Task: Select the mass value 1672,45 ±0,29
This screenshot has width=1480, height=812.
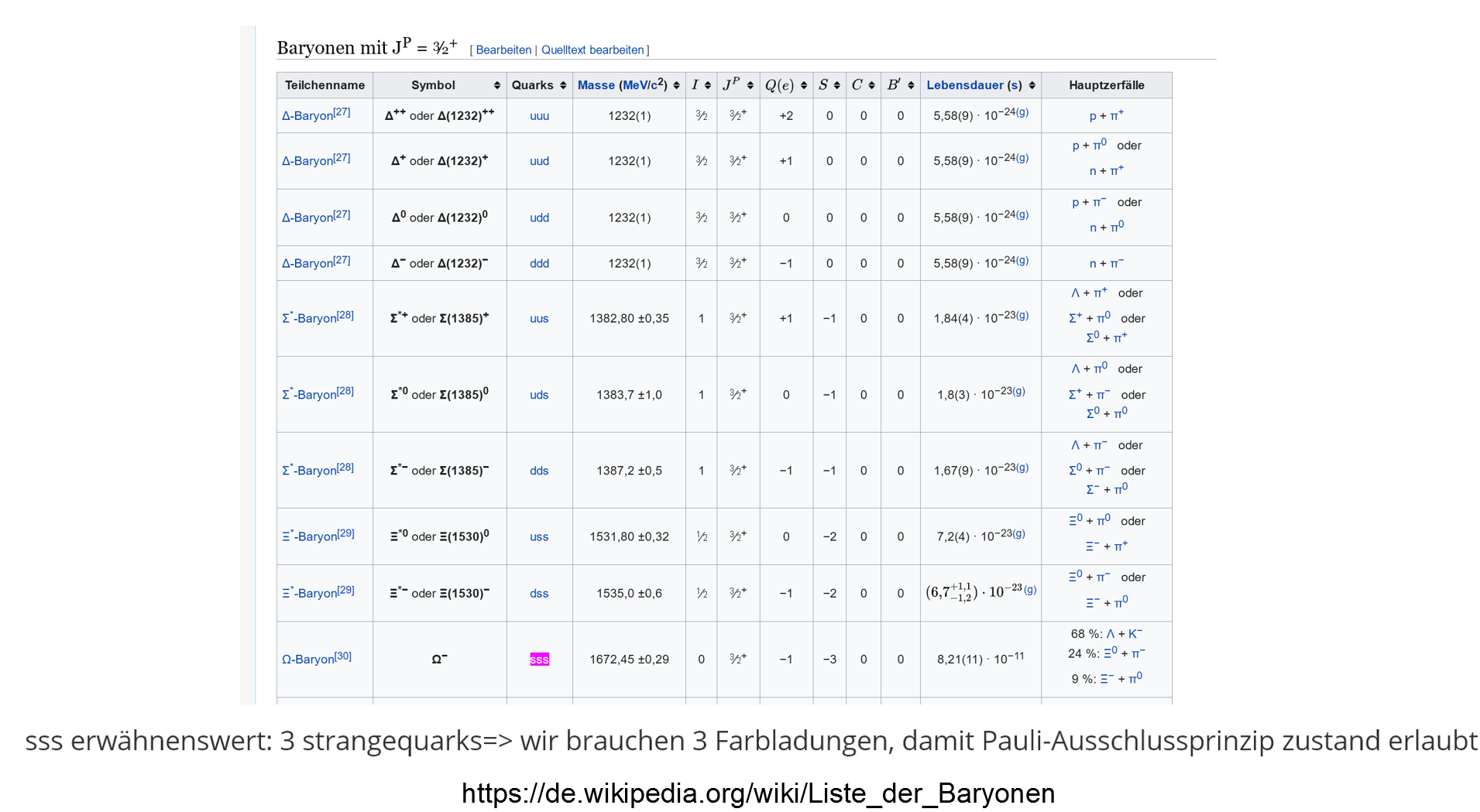Action: 630,660
